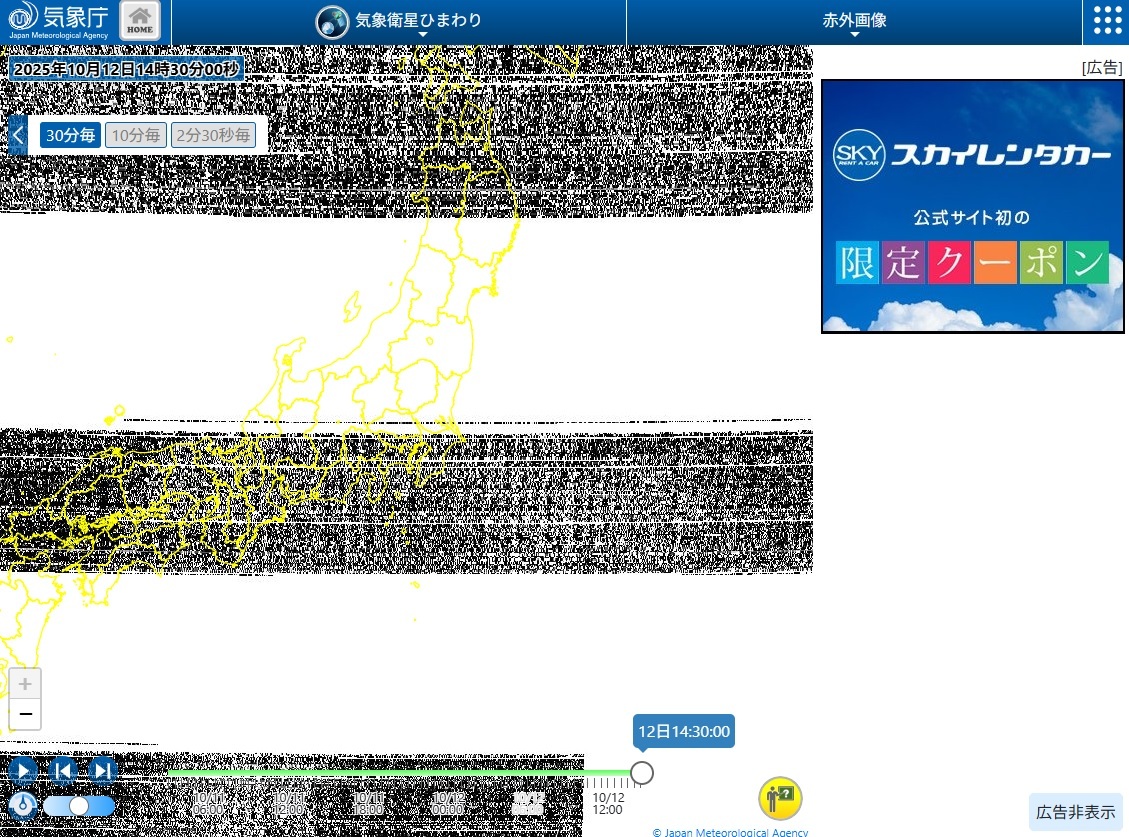Viewport: 1129px width, 837px height.
Task: Adjust the animation speed slider
Action: coord(78,805)
